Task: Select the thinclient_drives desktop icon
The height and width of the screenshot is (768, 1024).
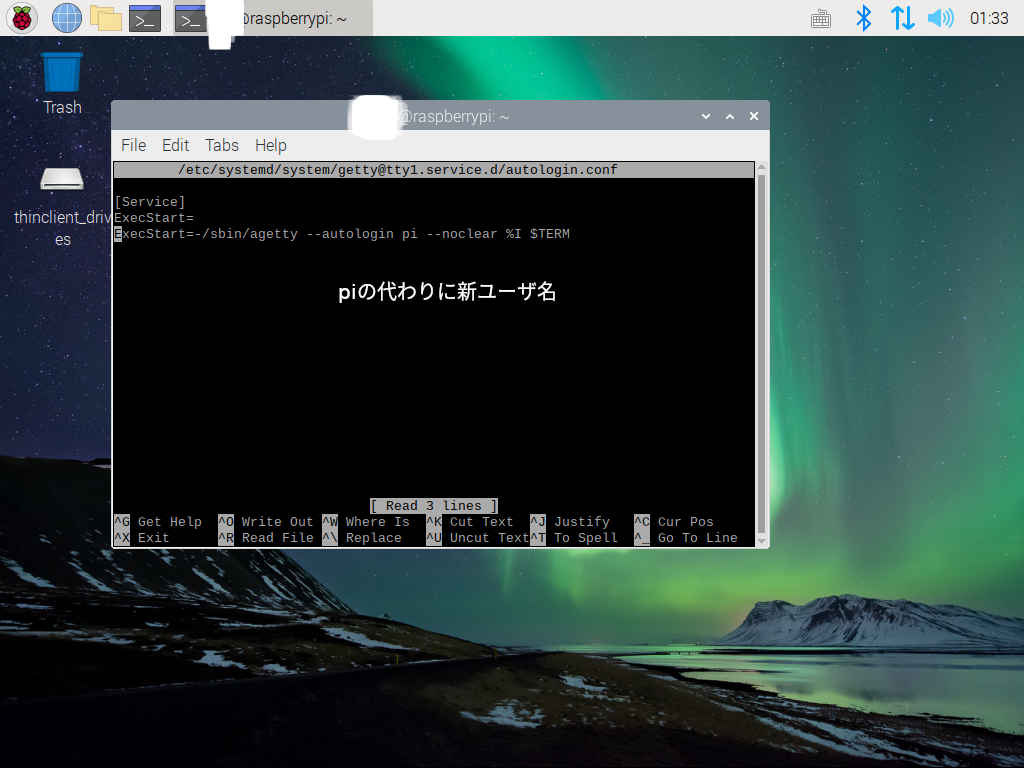Action: (x=62, y=206)
